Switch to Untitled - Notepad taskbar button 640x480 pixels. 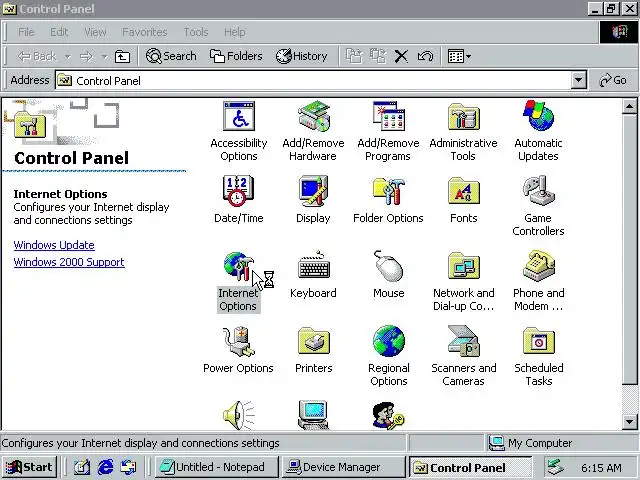point(216,467)
